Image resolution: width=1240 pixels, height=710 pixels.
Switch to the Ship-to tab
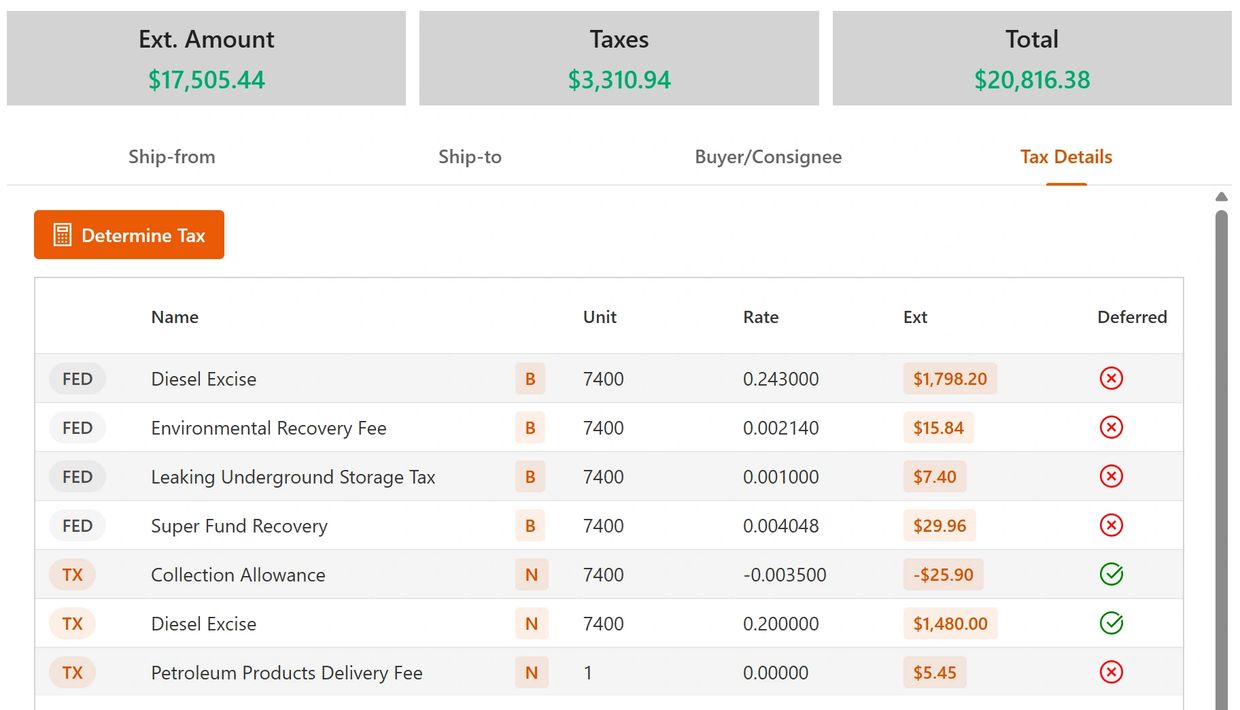470,157
